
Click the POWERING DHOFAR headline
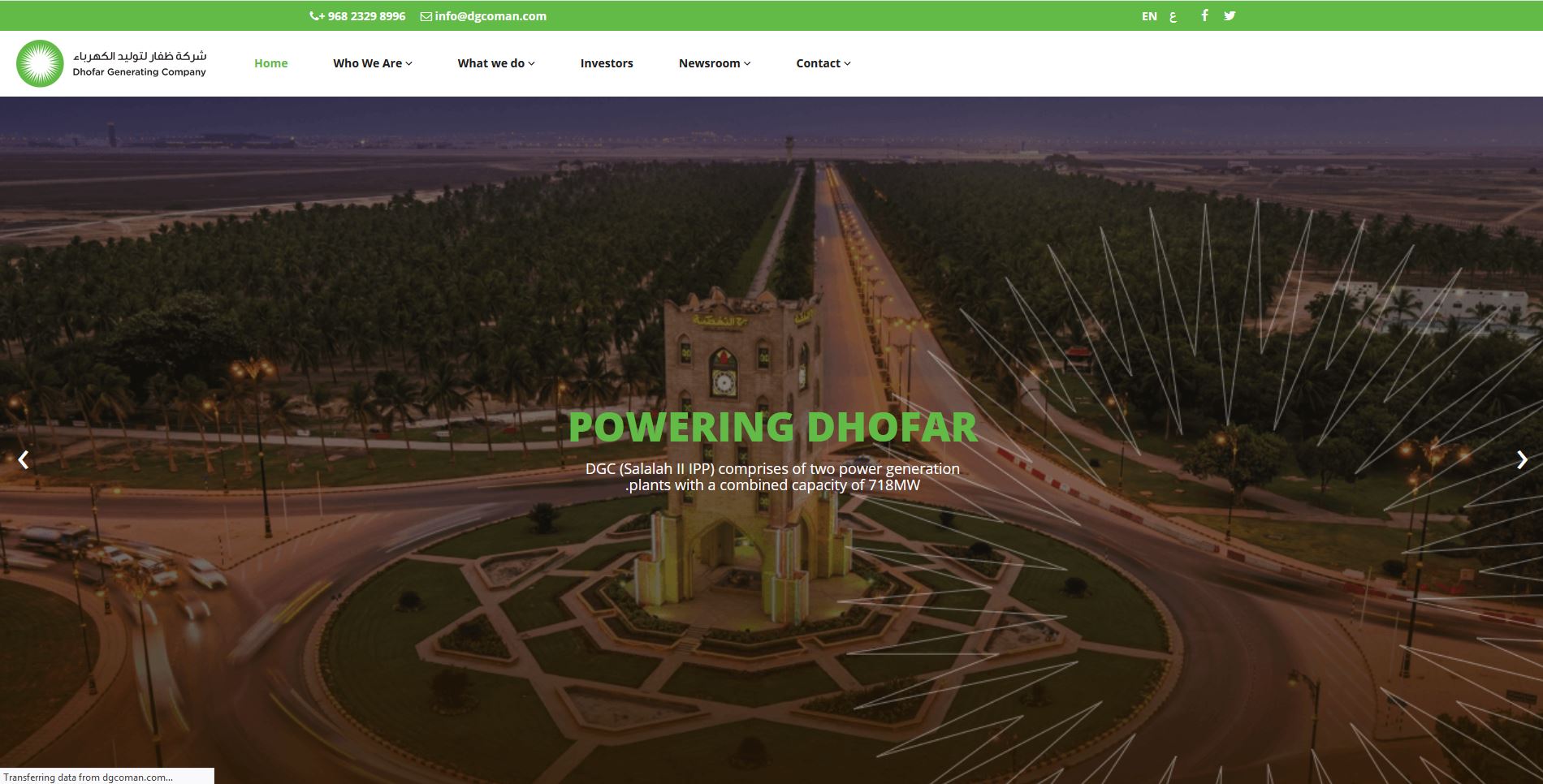tap(772, 427)
